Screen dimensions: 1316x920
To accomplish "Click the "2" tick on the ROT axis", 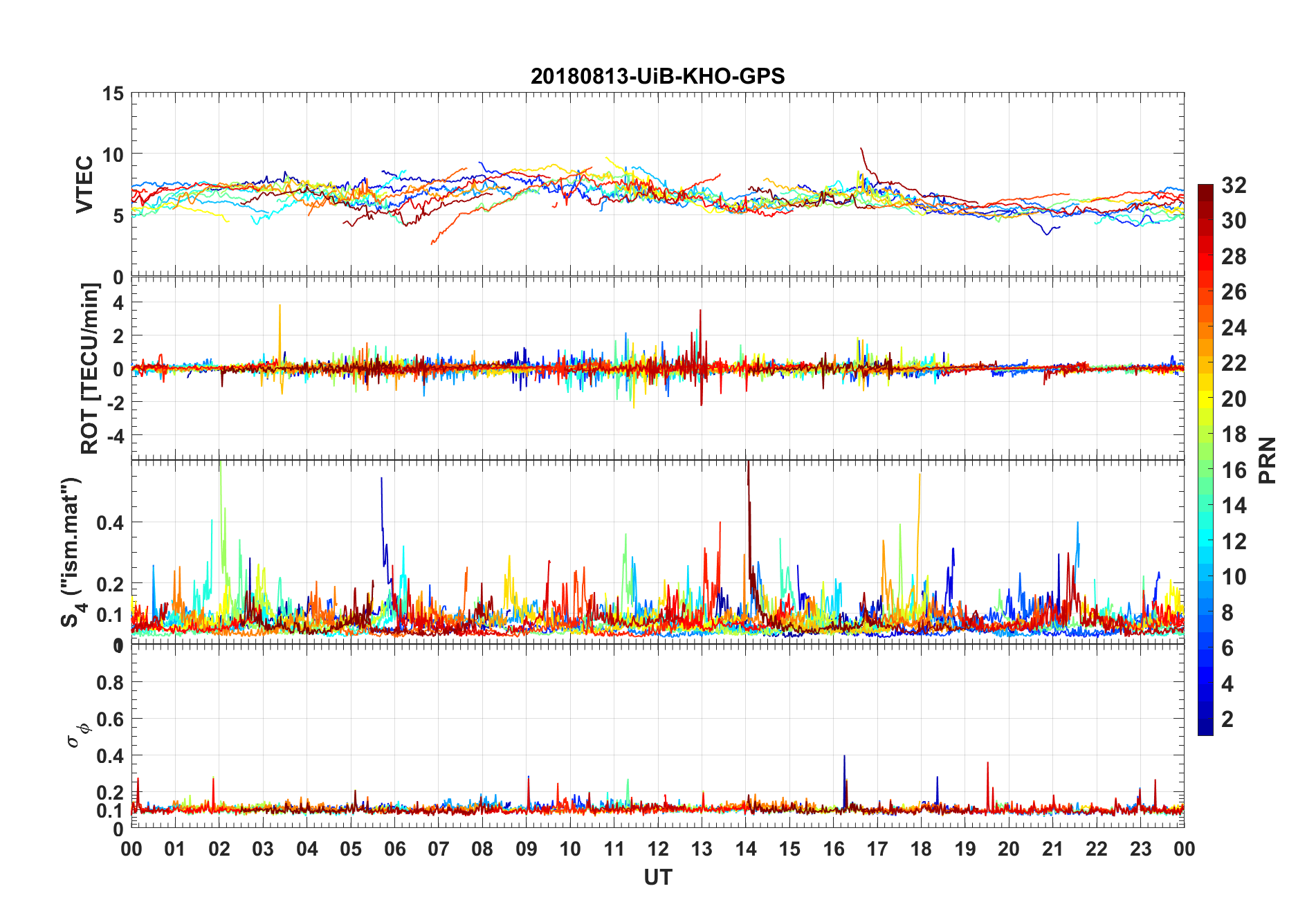I will [118, 335].
